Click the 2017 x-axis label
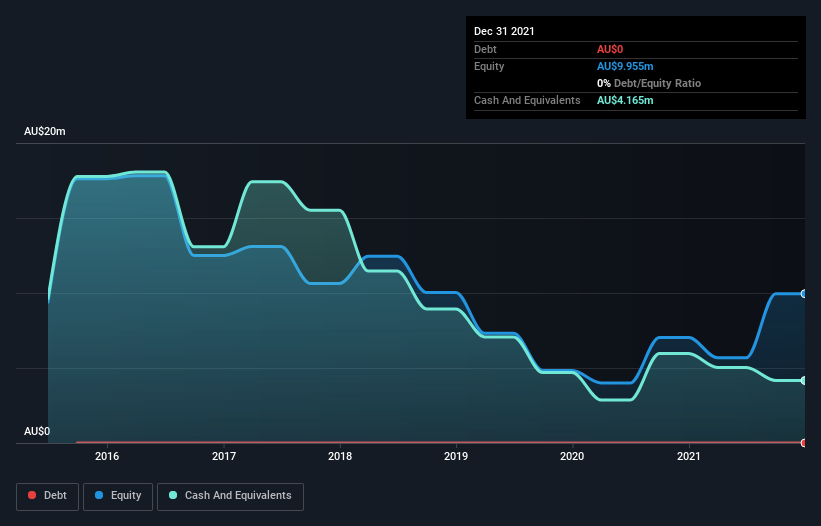The height and width of the screenshot is (526, 821). (224, 456)
